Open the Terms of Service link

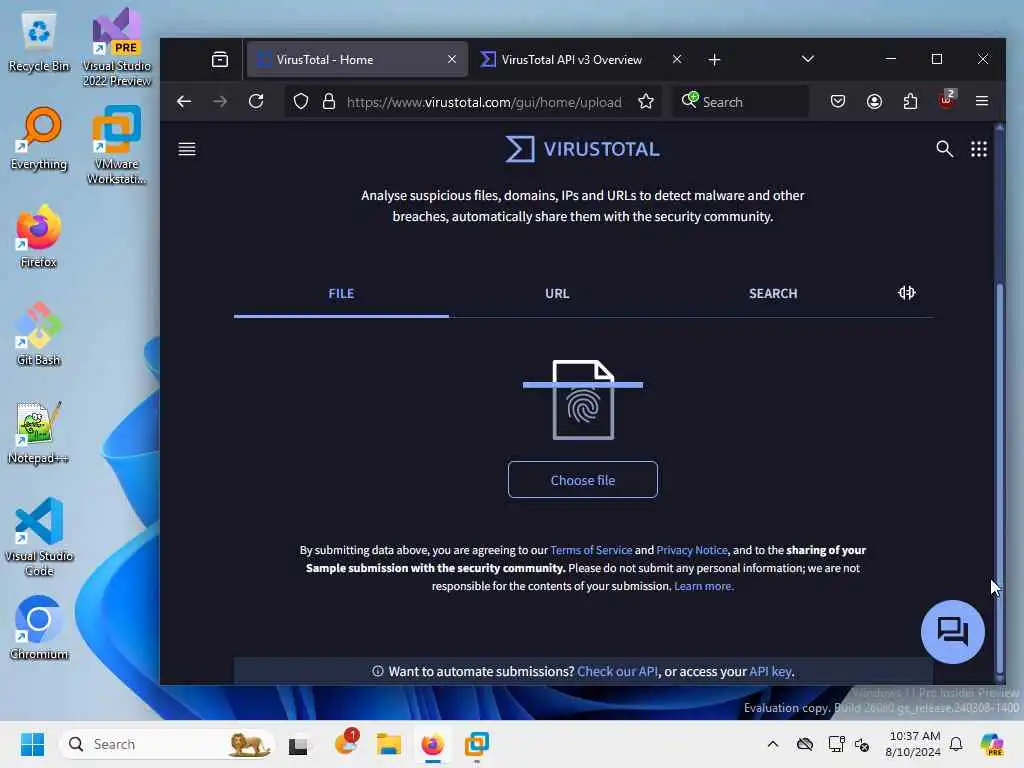pyautogui.click(x=591, y=550)
